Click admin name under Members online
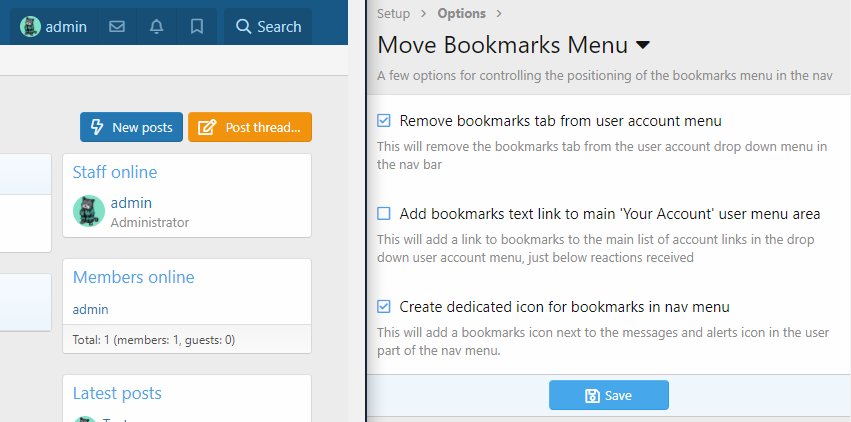Screen dimensions: 851x422 (x=90, y=310)
